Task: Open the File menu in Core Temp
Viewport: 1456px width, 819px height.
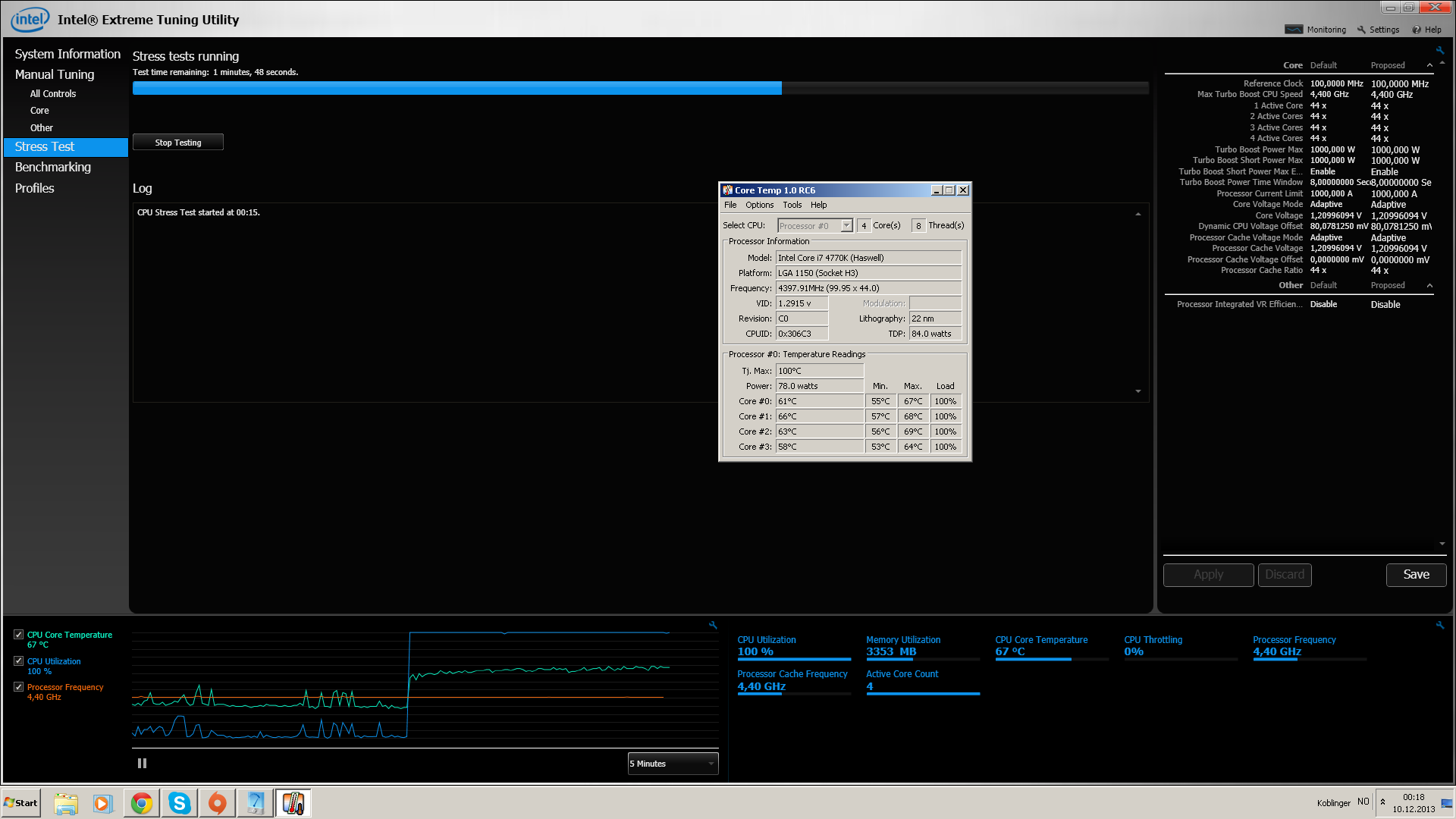Action: coord(730,205)
